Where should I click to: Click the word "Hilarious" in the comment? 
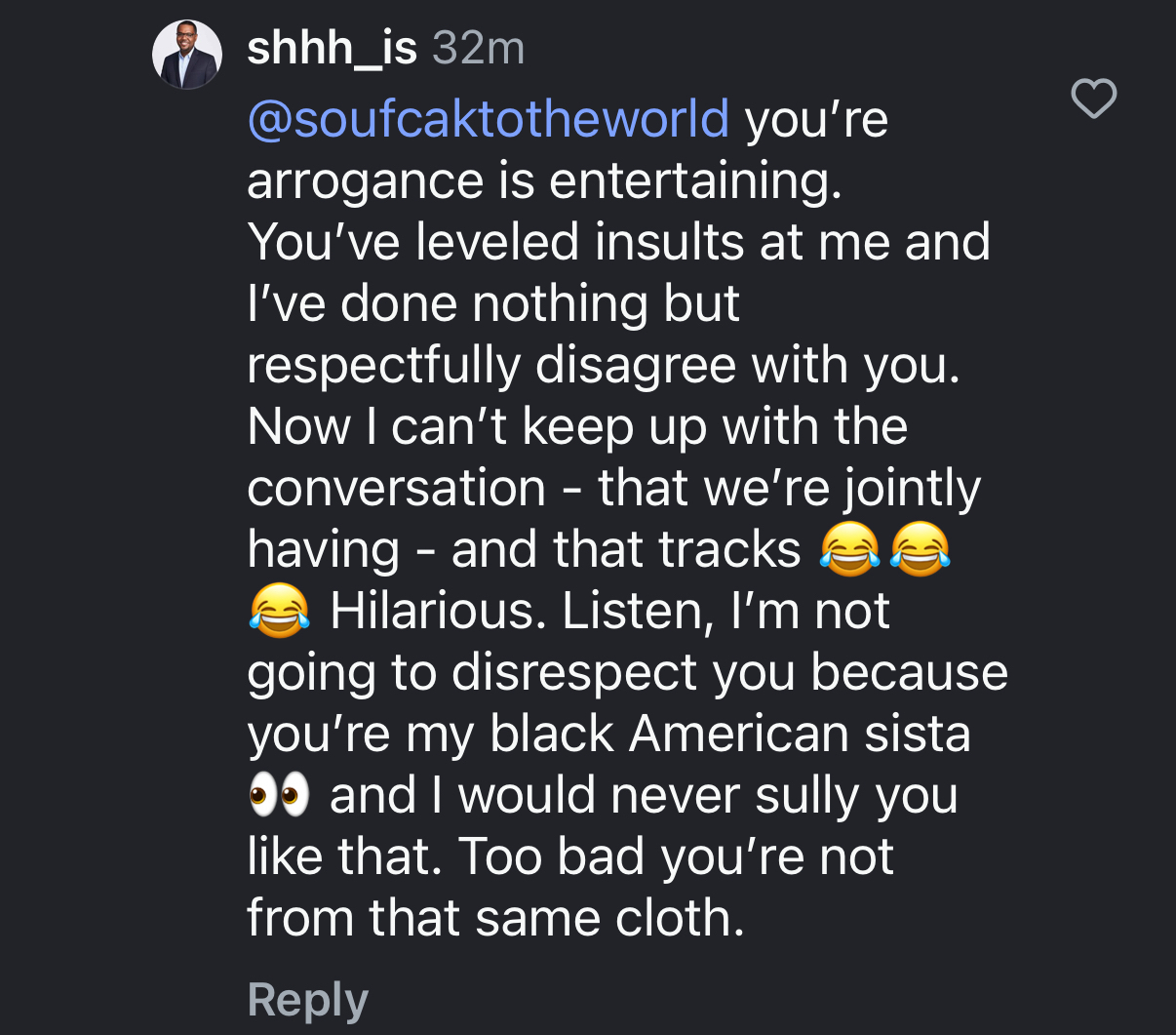point(431,612)
